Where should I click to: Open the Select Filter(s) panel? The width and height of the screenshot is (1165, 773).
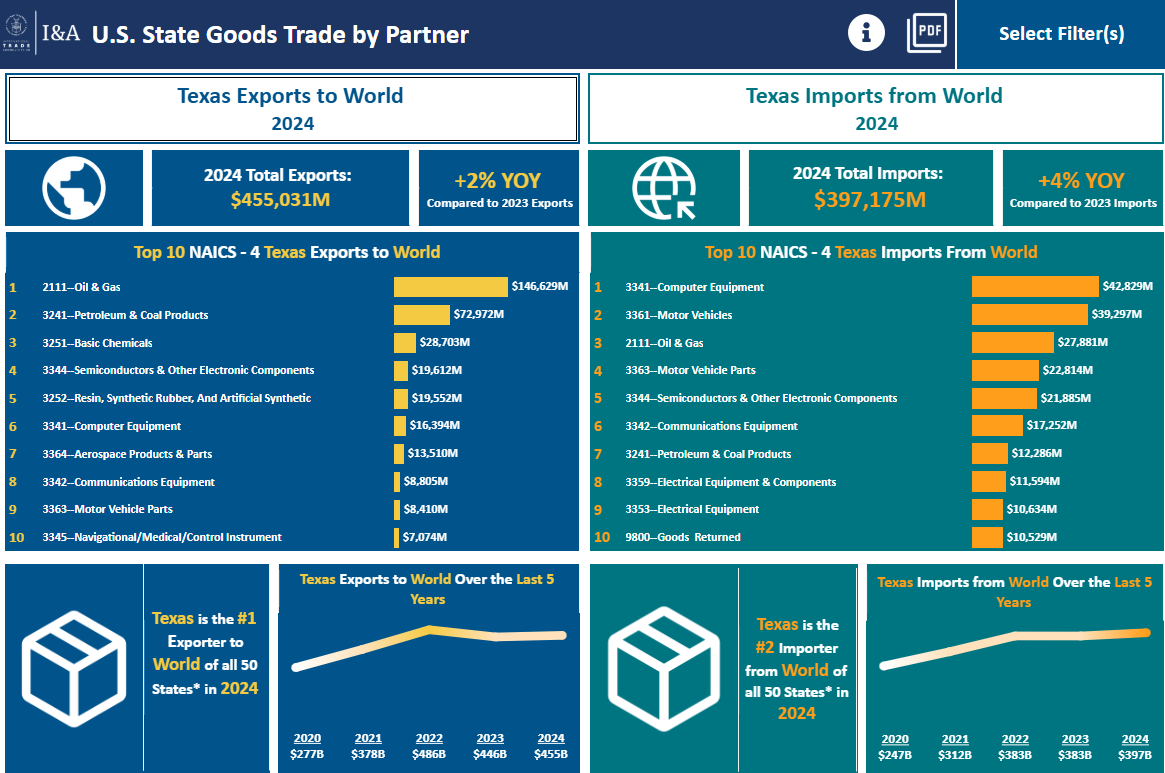click(1060, 33)
